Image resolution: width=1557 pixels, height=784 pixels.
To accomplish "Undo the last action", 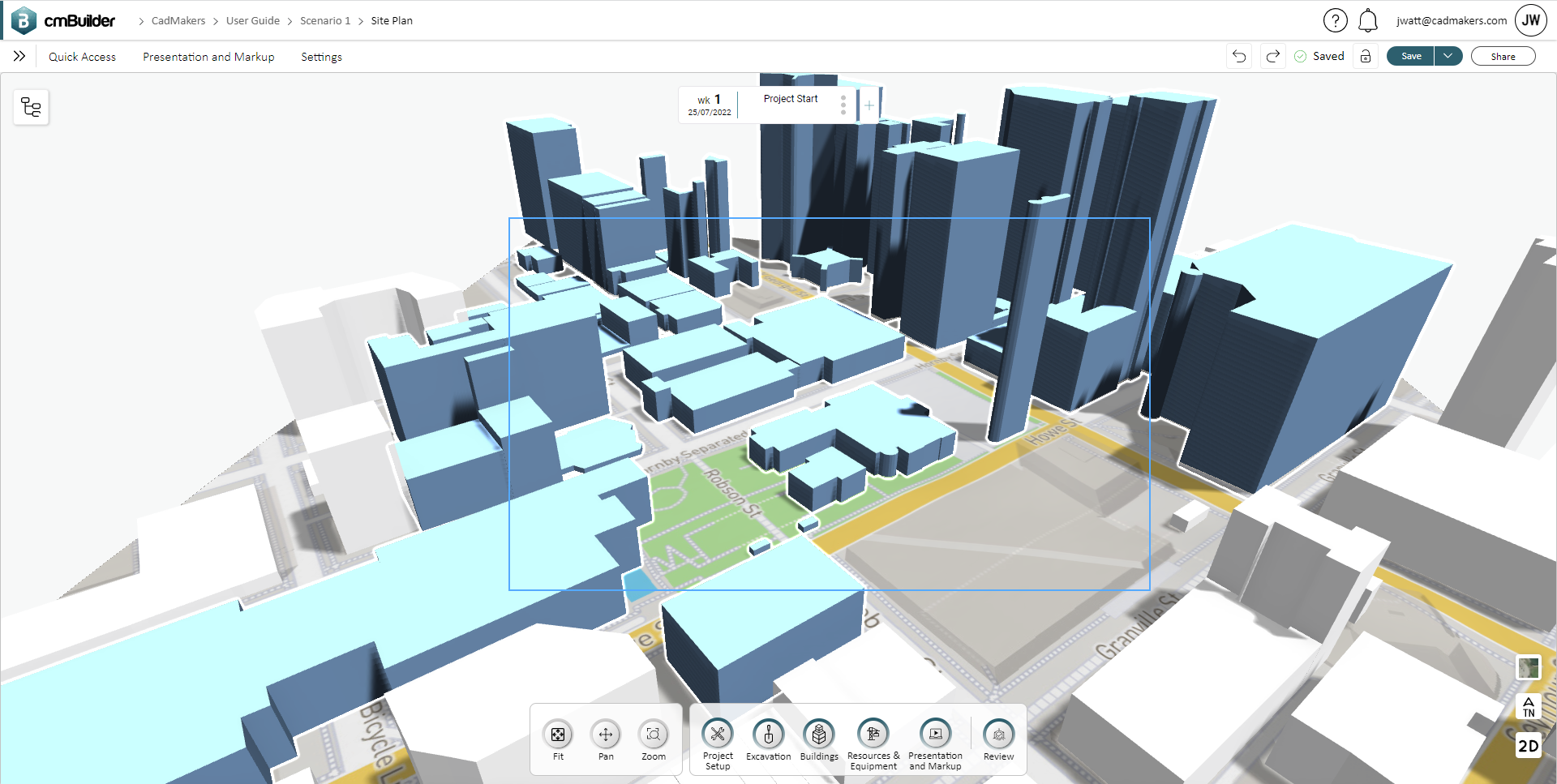I will [x=1239, y=56].
